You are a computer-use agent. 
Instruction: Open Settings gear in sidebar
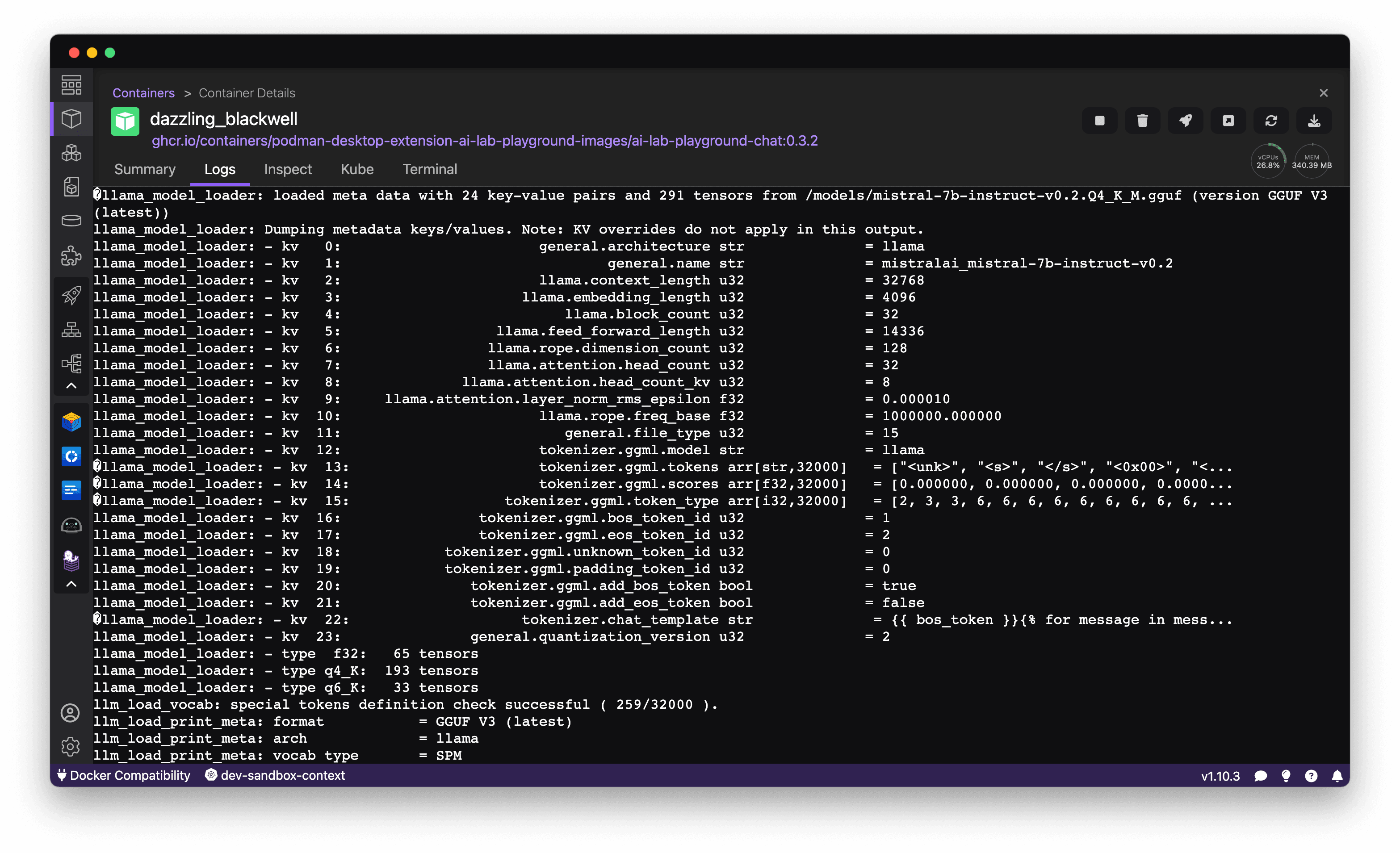click(x=71, y=747)
